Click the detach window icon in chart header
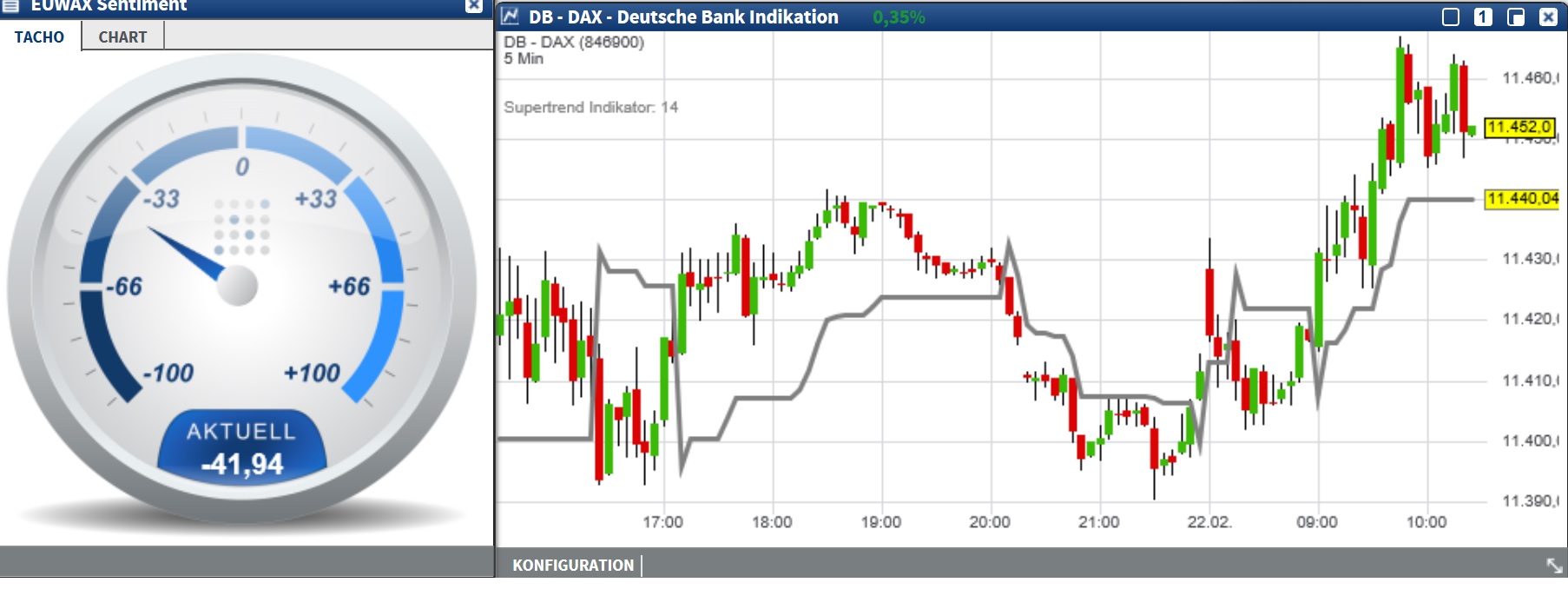The image size is (1568, 609). [x=1516, y=17]
